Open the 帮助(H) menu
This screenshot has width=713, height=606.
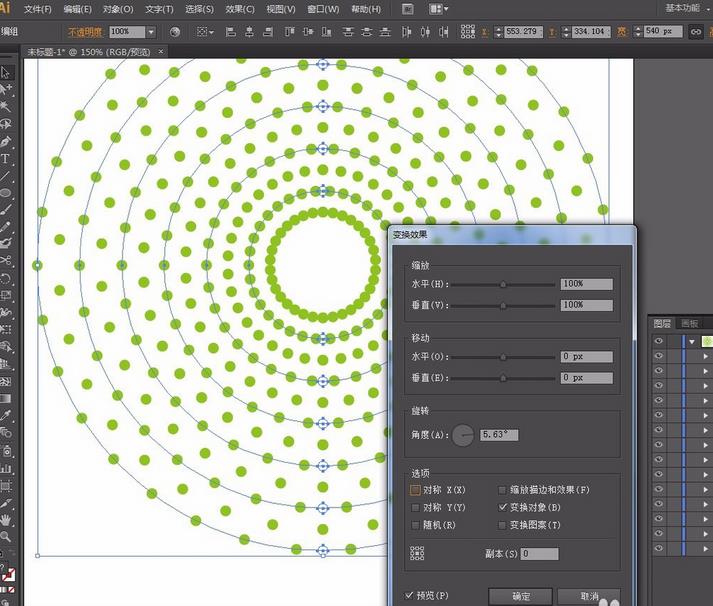coord(366,9)
